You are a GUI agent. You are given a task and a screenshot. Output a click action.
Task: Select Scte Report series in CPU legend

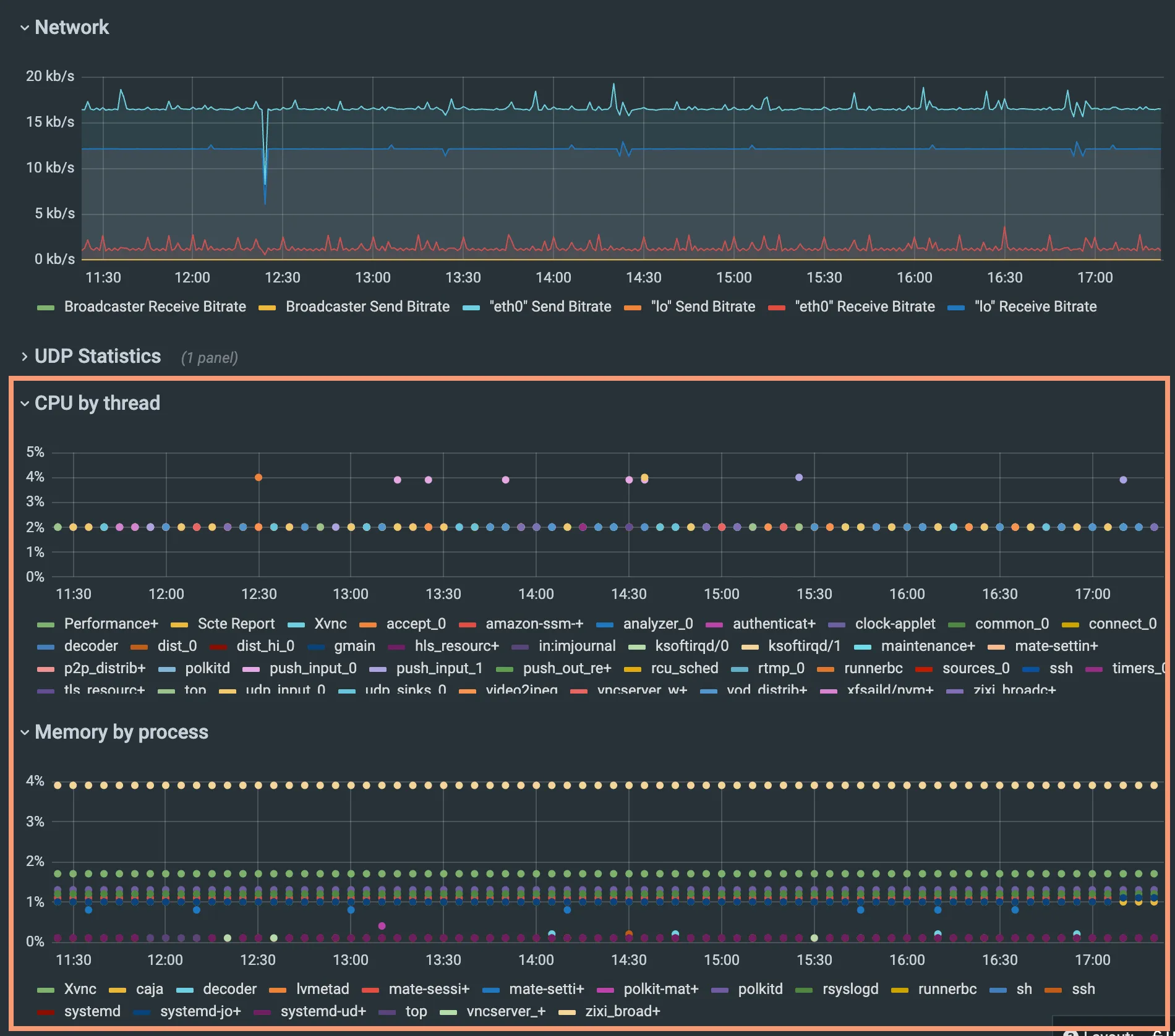tap(236, 624)
